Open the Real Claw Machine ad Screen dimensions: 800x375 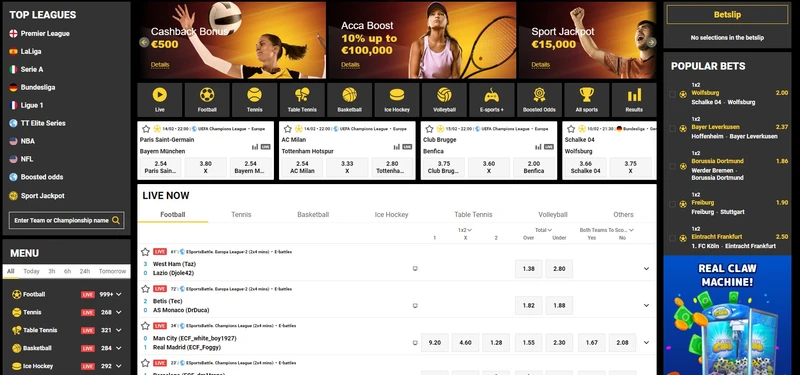pyautogui.click(x=727, y=315)
